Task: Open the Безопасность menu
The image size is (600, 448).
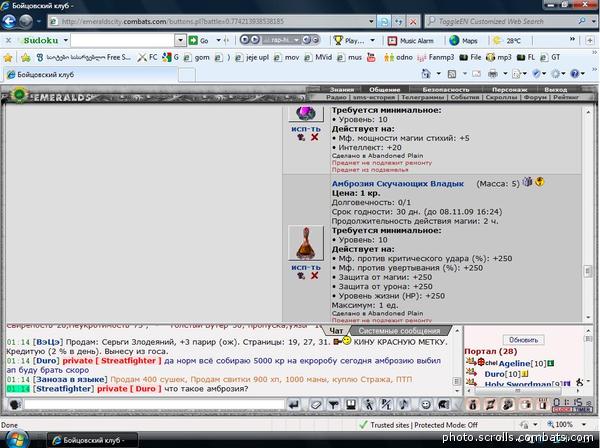Action: 446,90
